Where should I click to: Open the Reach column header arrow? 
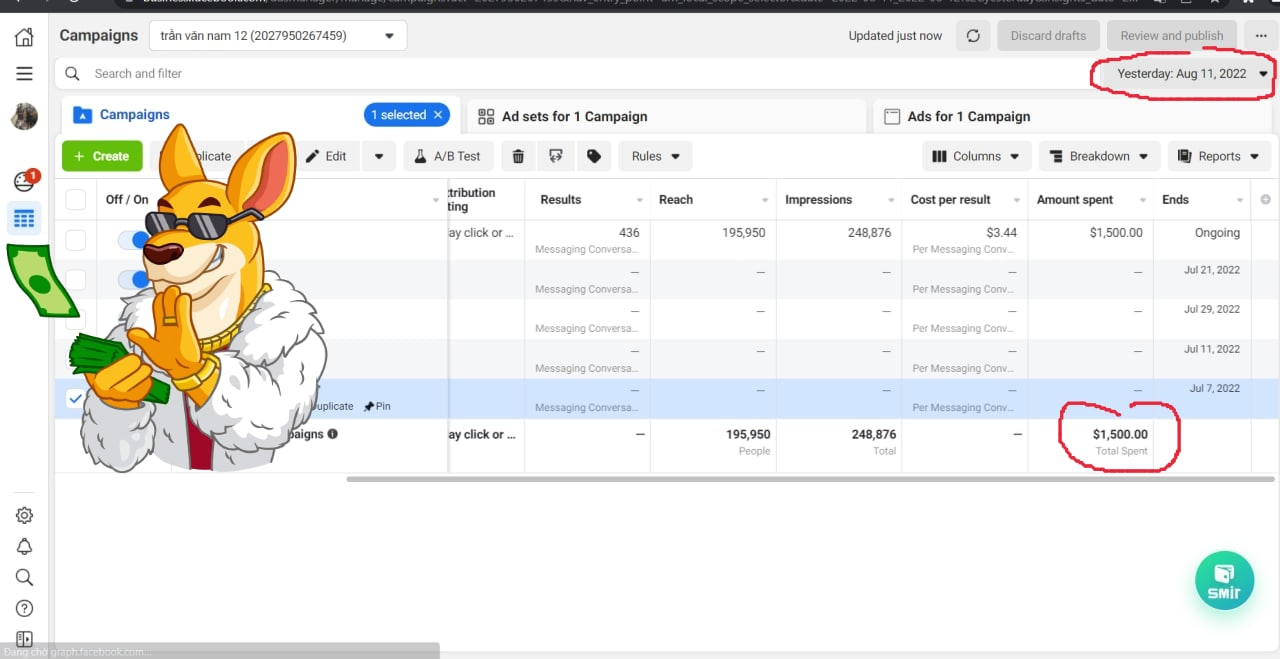[765, 200]
